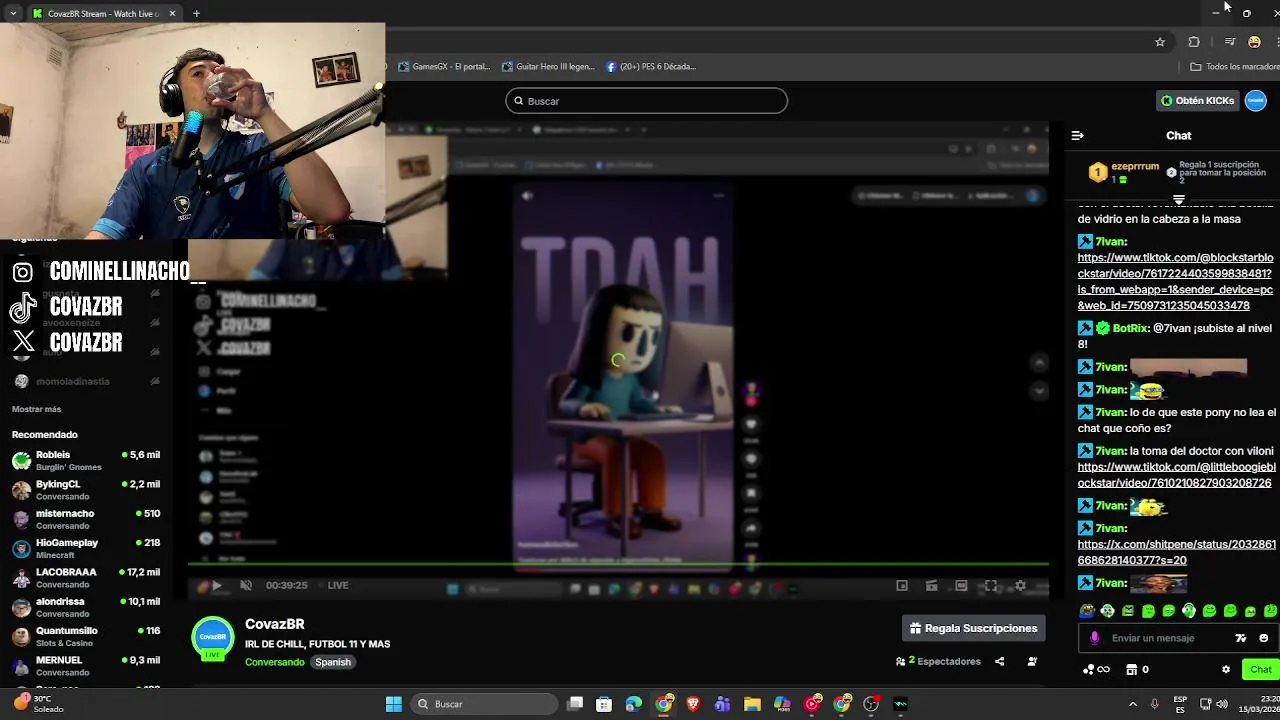
Task: Jump to LIVE in the player
Action: point(338,585)
